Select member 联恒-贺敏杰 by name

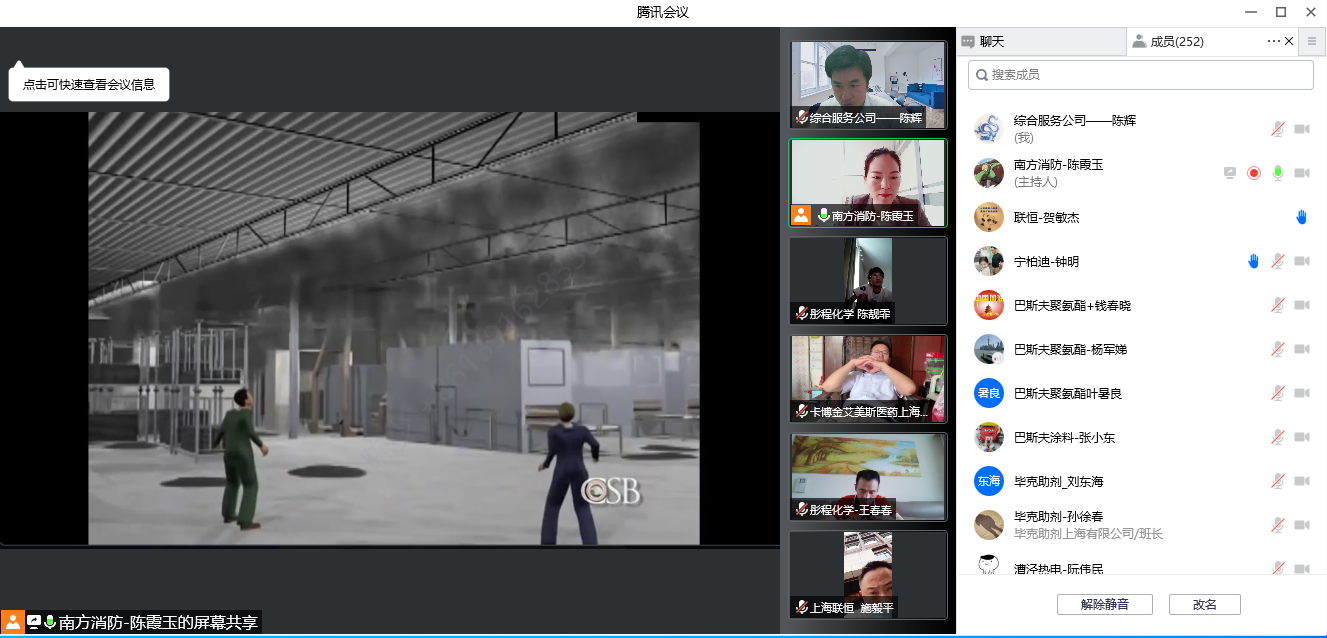pos(1047,217)
